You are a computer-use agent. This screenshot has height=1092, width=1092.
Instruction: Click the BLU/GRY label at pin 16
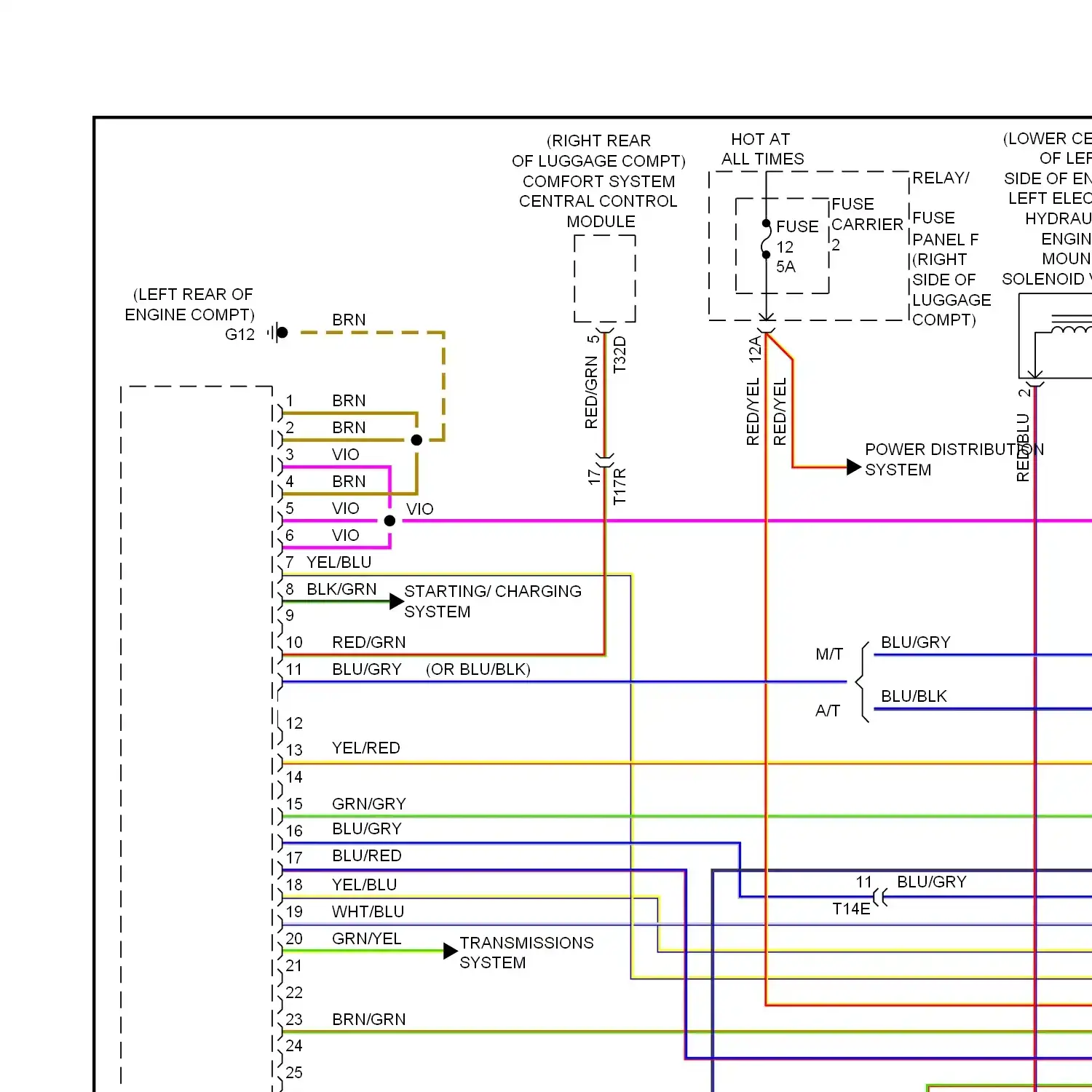pyautogui.click(x=367, y=828)
